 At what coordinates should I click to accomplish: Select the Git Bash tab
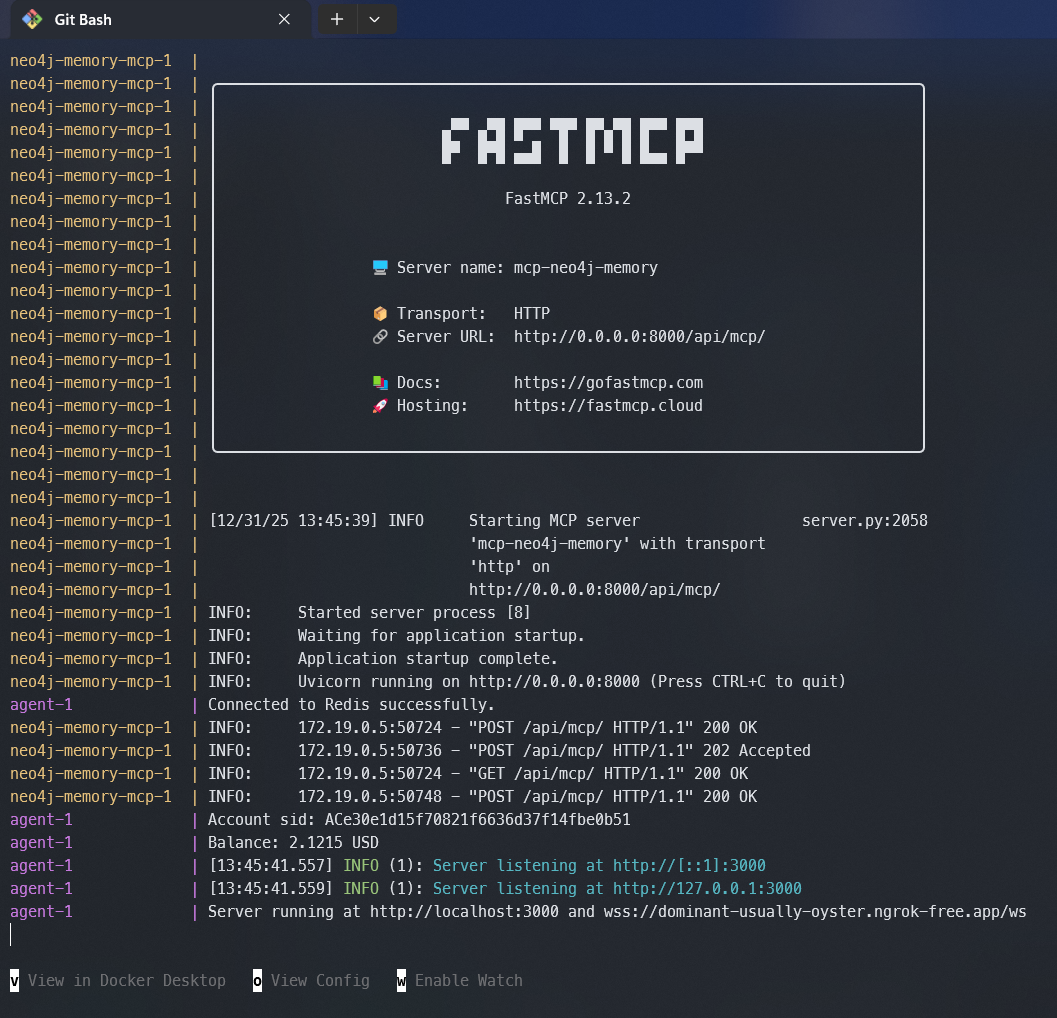coord(160,20)
